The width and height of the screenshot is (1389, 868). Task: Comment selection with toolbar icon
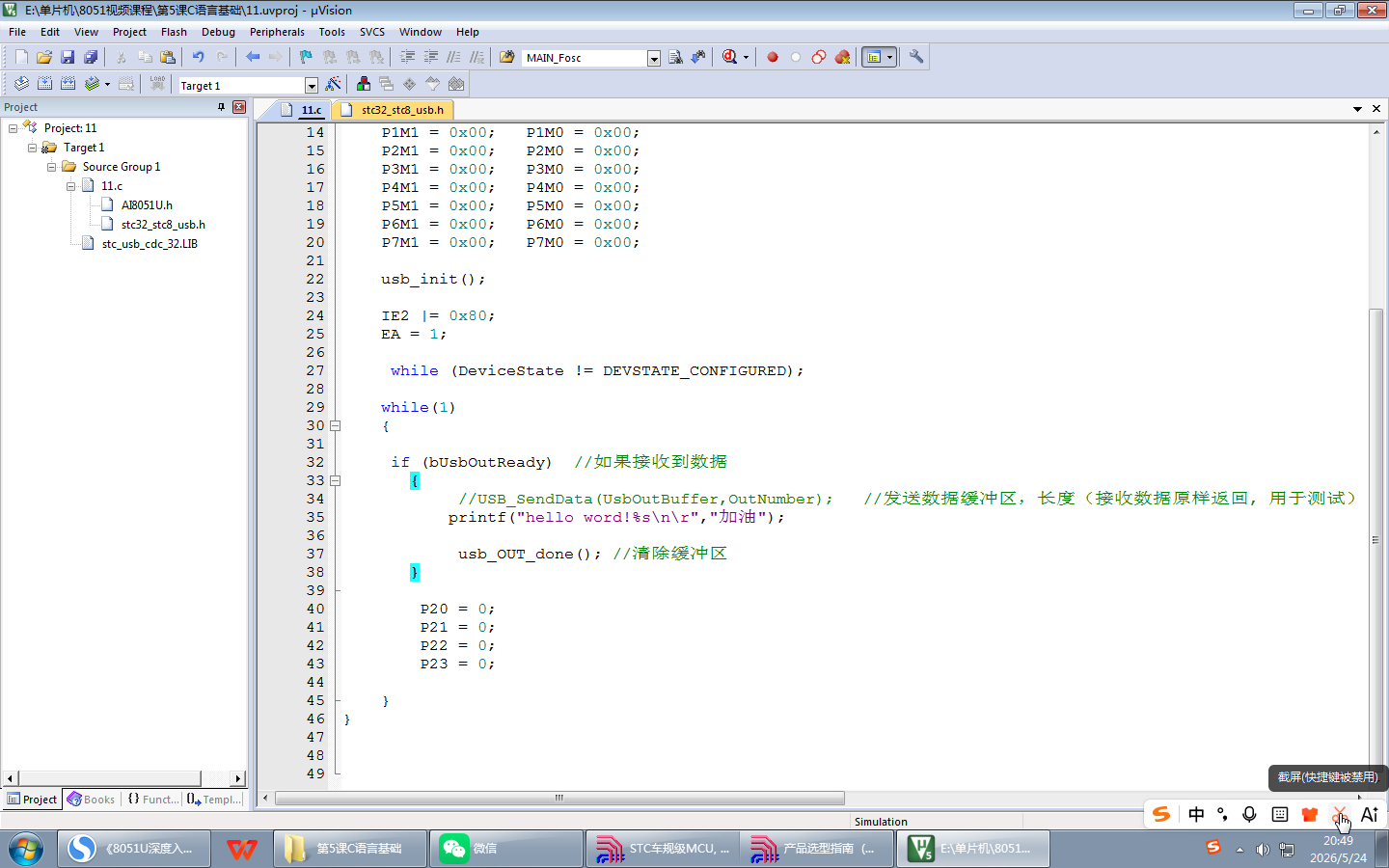coord(453,58)
